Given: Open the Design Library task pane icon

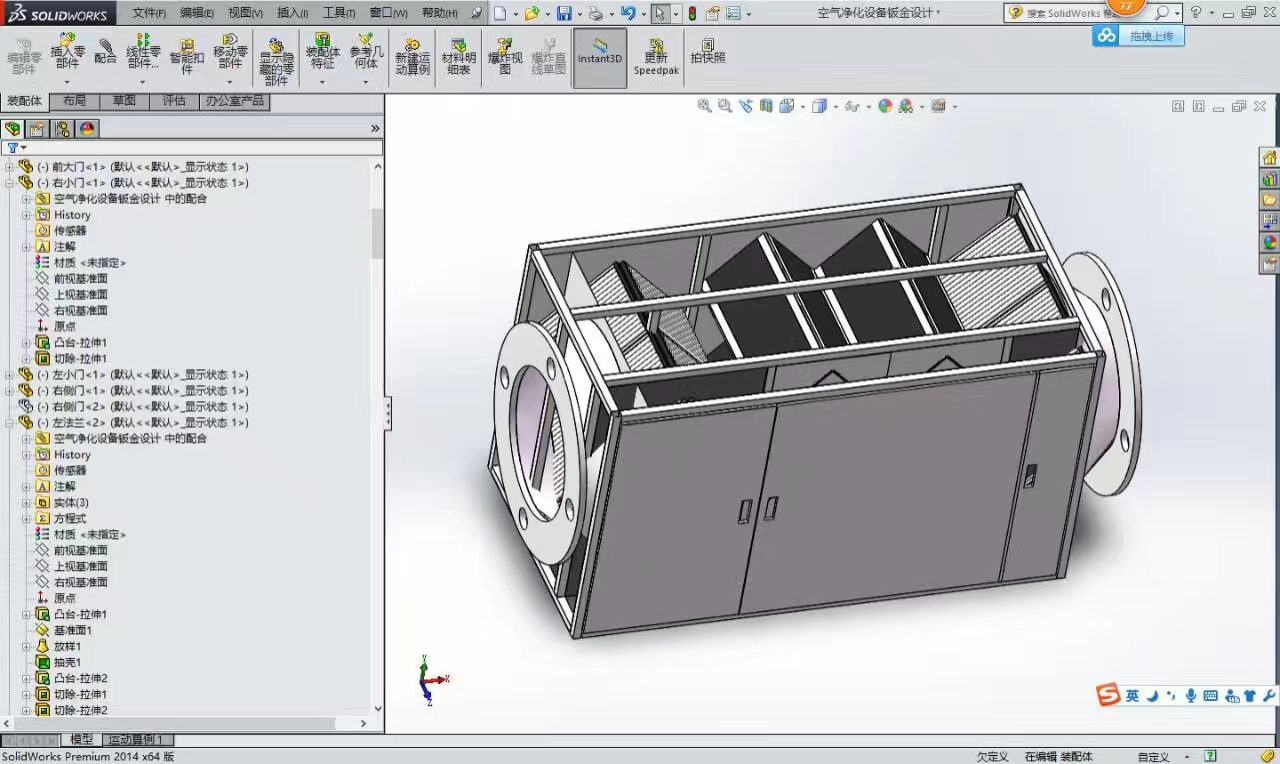Looking at the screenshot, I should tap(1269, 179).
